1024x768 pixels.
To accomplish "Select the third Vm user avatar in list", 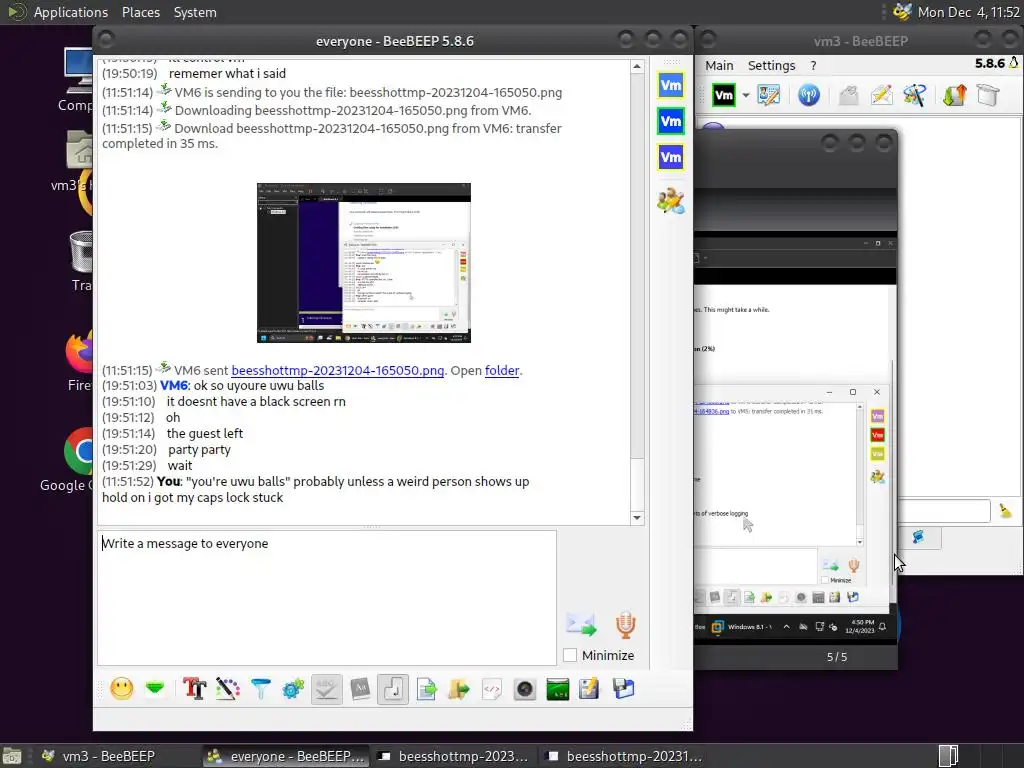I will pyautogui.click(x=671, y=157).
